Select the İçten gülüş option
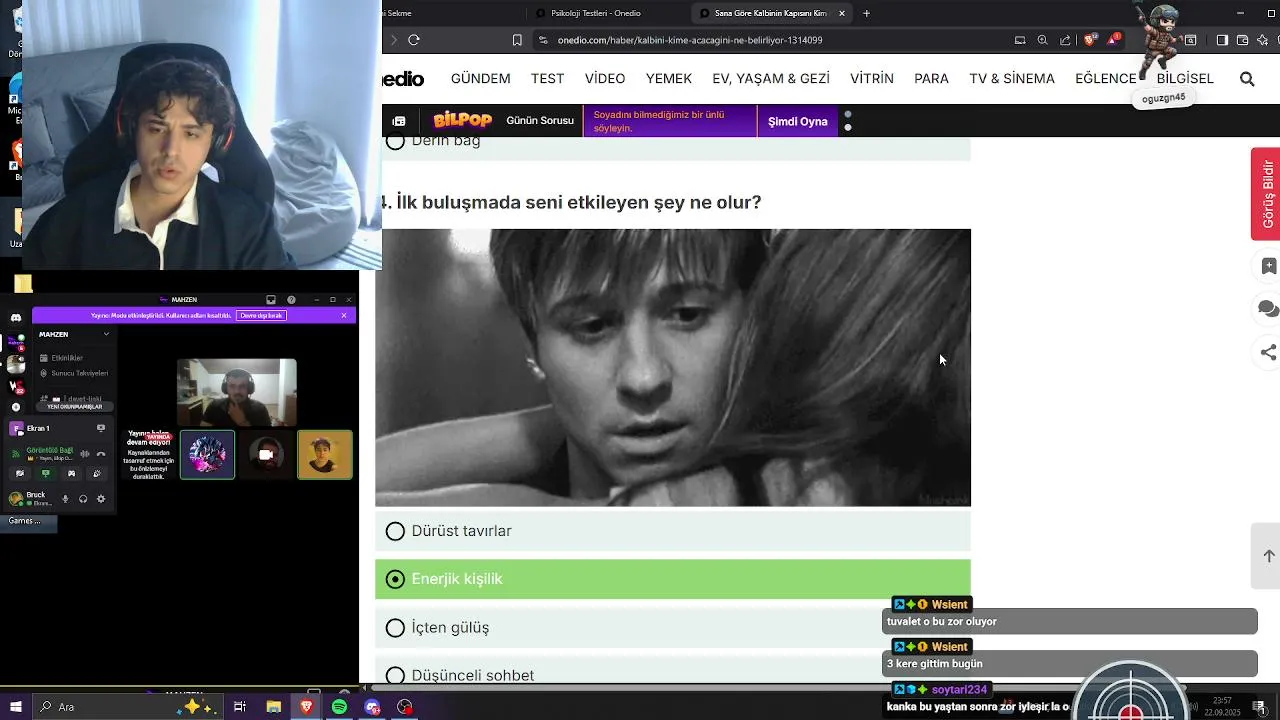 [x=672, y=628]
